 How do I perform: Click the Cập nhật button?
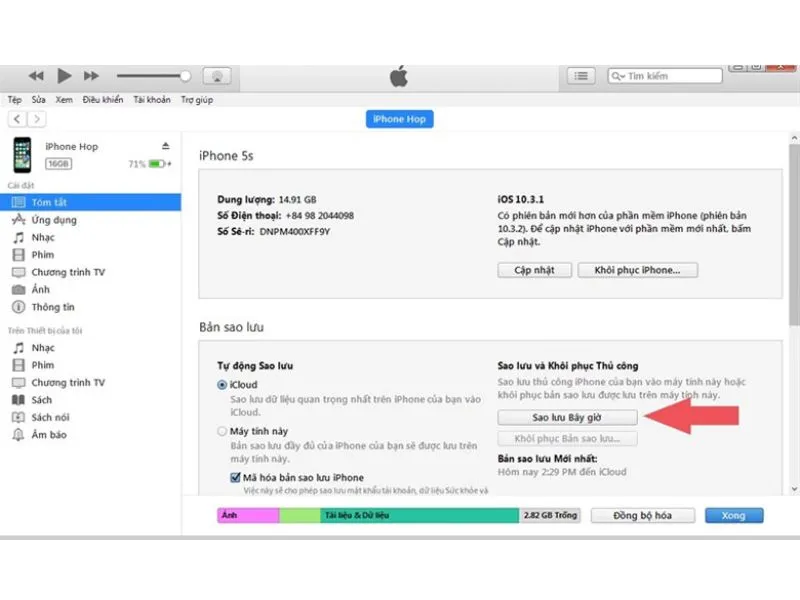point(534,270)
